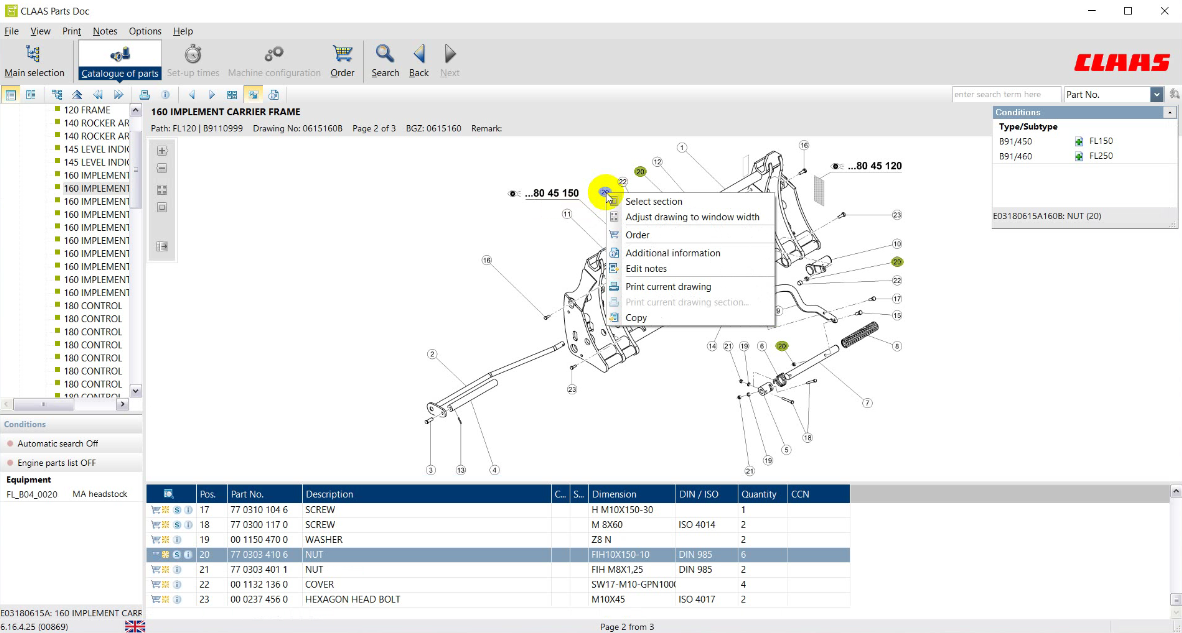Click the level-up double chevron icon
Viewport: 1182px width, 633px height.
pos(78,95)
